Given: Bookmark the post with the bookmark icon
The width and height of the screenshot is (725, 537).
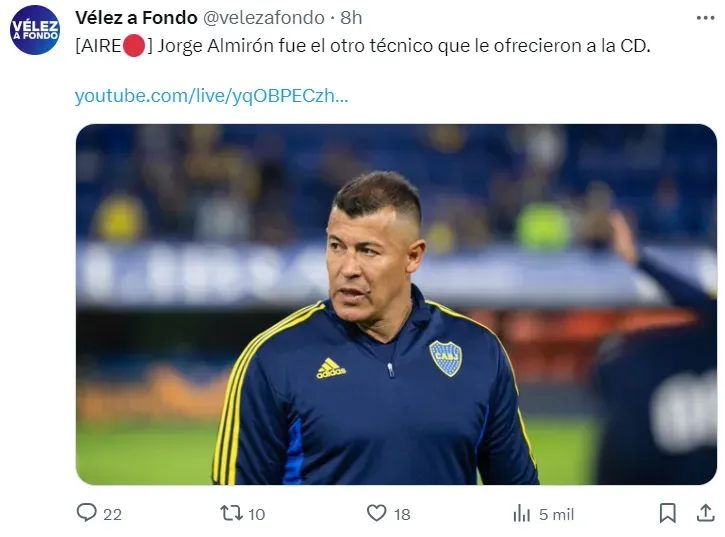Looking at the screenshot, I should pyautogui.click(x=667, y=513).
